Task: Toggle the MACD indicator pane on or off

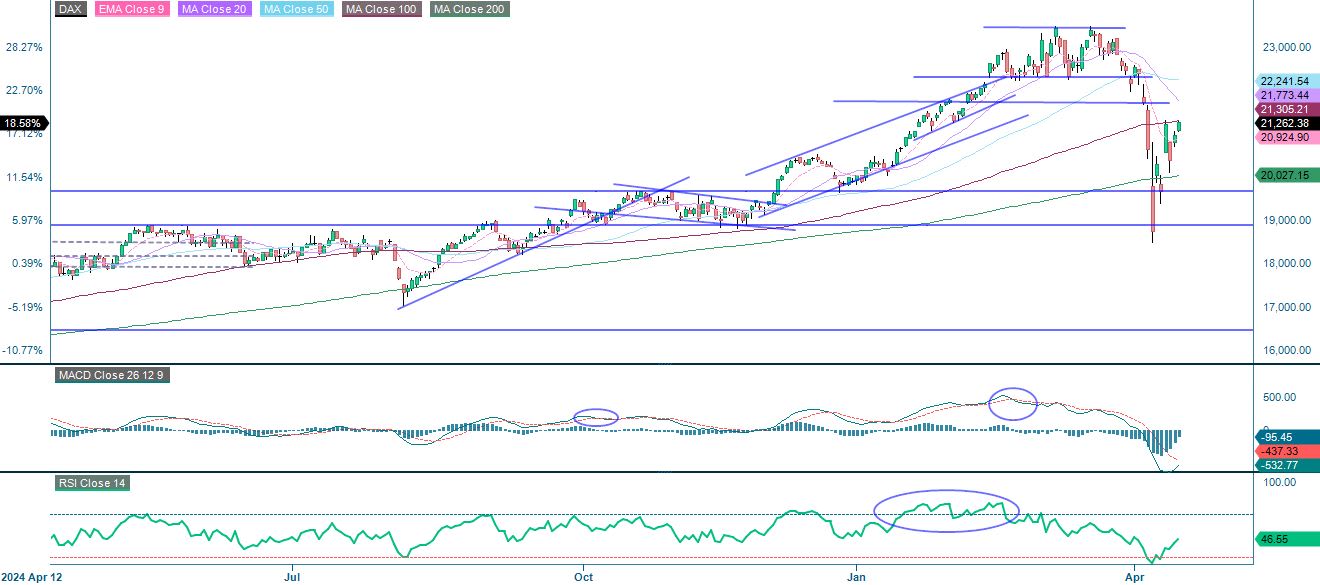Action: (113, 375)
